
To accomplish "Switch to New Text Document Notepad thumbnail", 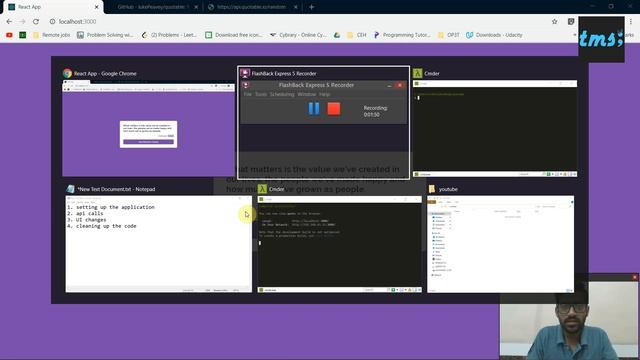I will 158,244.
